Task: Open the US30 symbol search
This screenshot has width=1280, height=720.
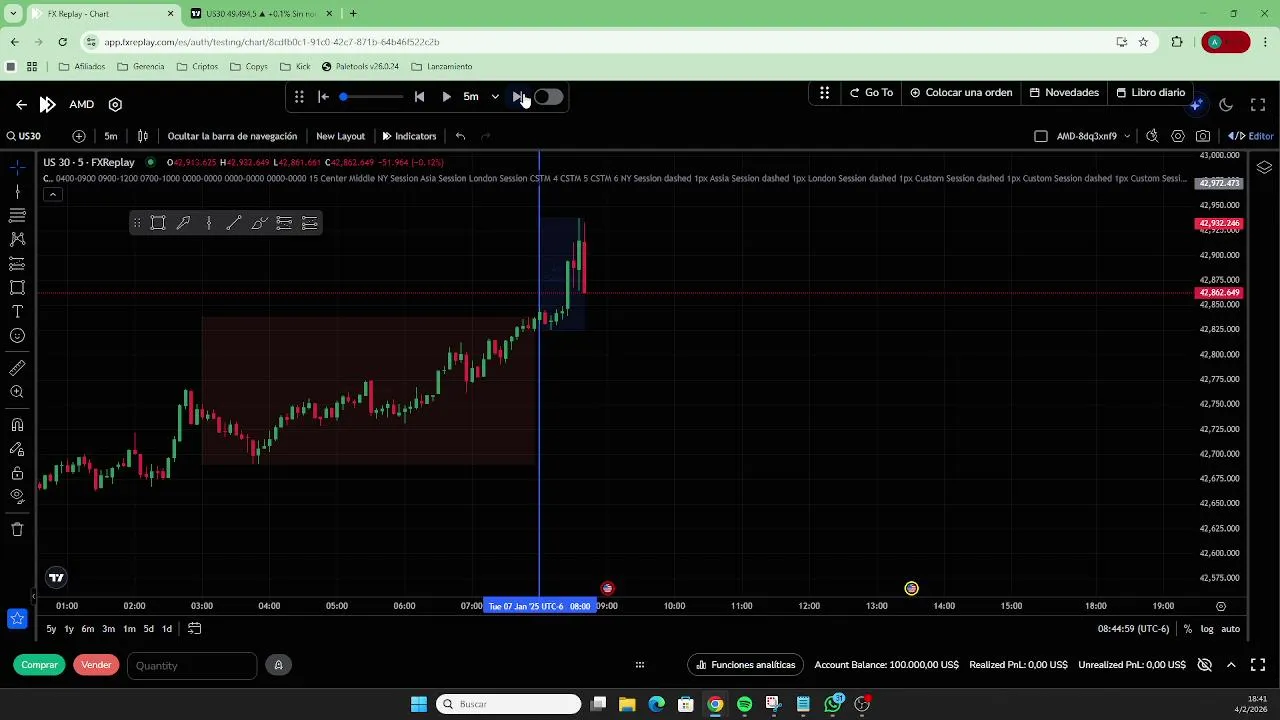Action: click(24, 136)
